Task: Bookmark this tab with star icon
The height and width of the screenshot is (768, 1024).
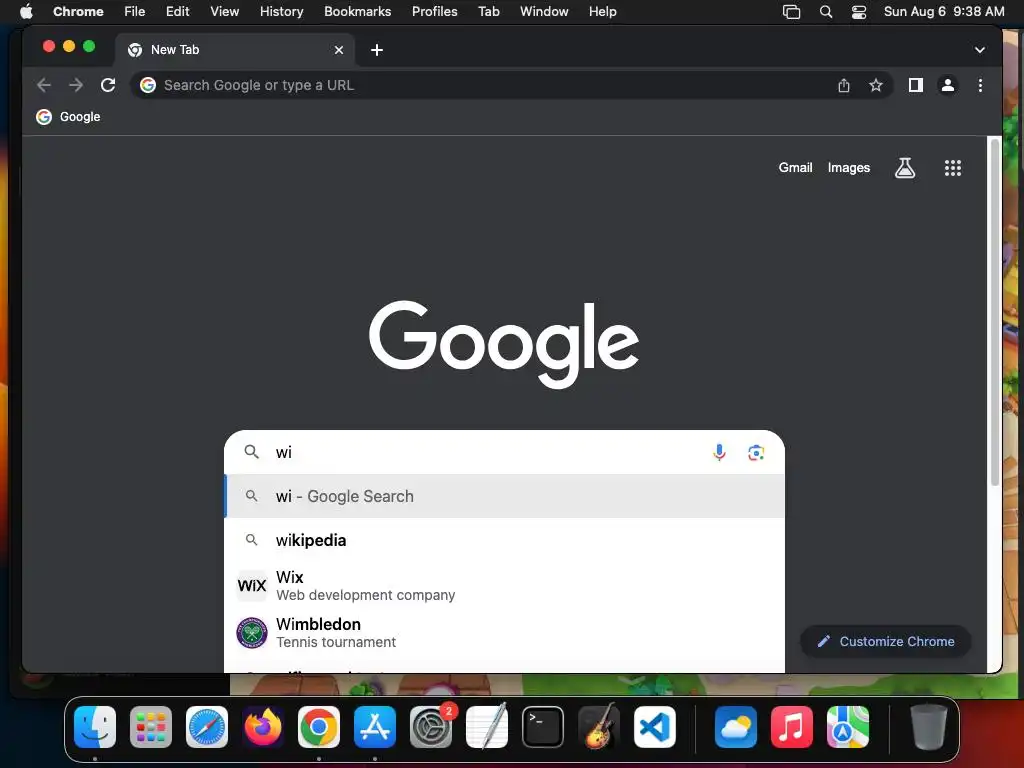Action: pyautogui.click(x=876, y=85)
